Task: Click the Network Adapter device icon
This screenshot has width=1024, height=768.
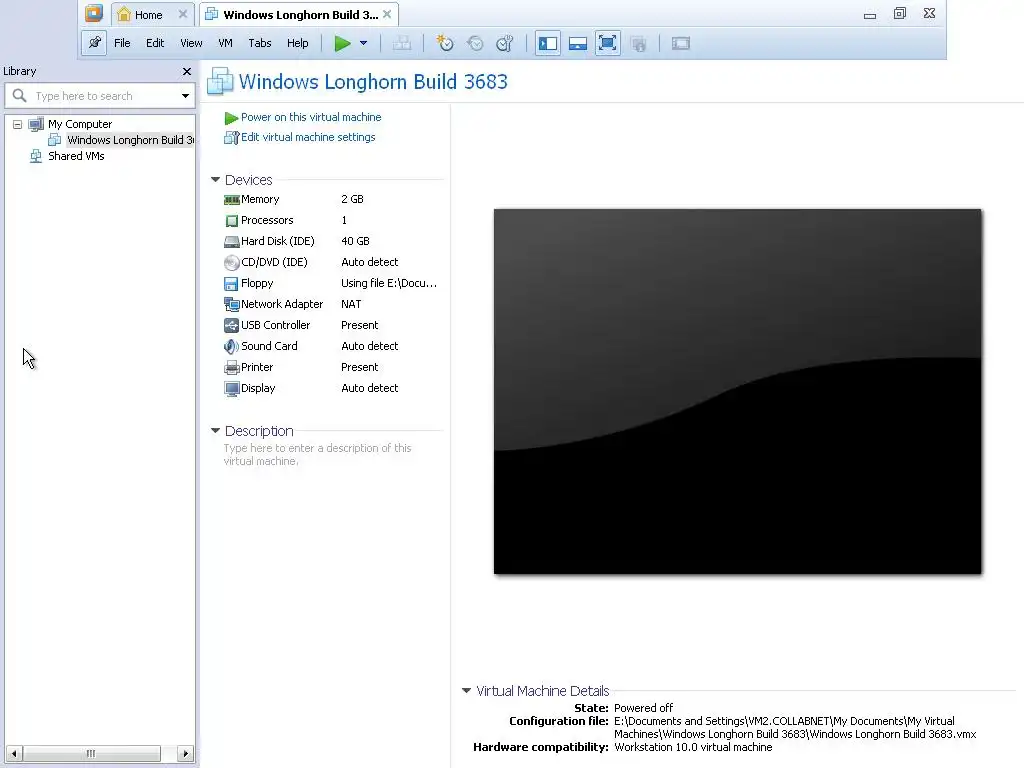Action: coord(231,304)
